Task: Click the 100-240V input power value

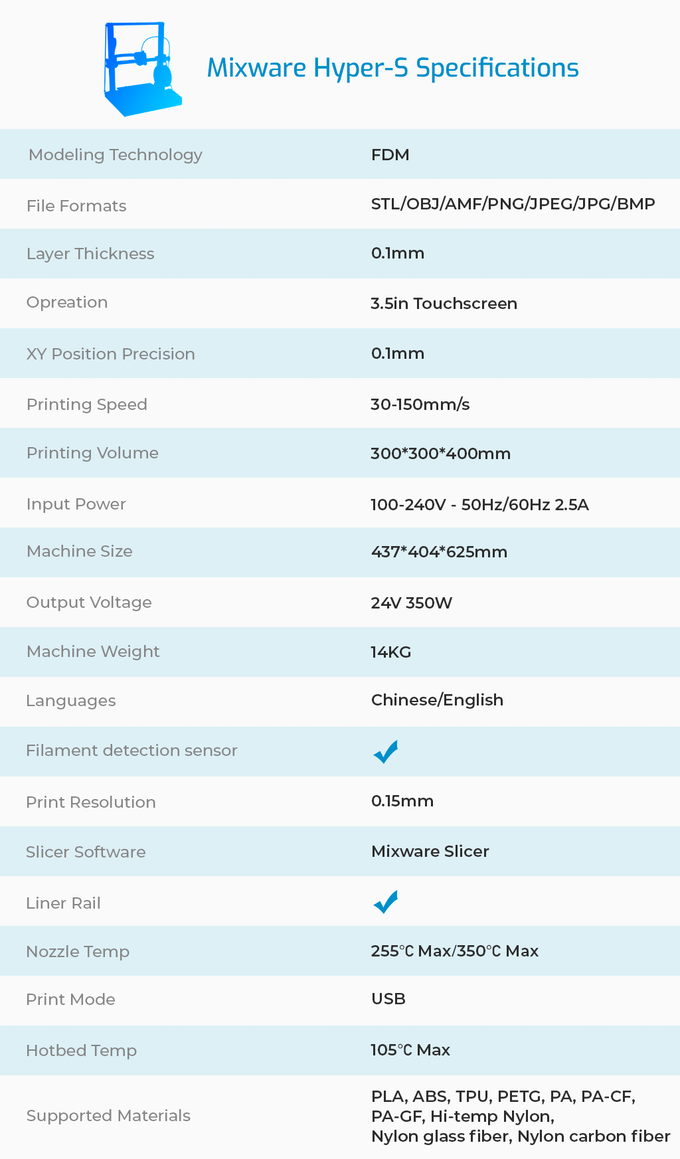Action: (479, 504)
